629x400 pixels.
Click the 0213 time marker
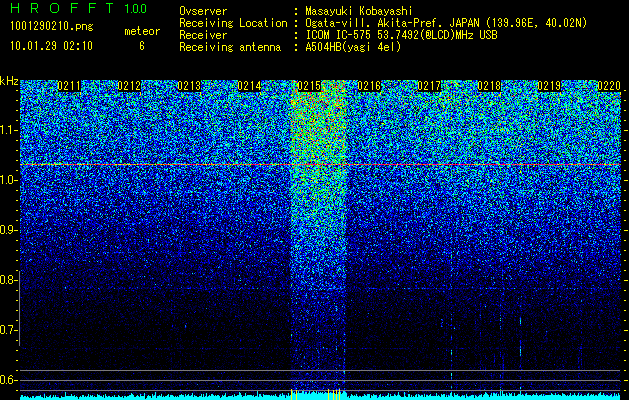click(x=189, y=86)
